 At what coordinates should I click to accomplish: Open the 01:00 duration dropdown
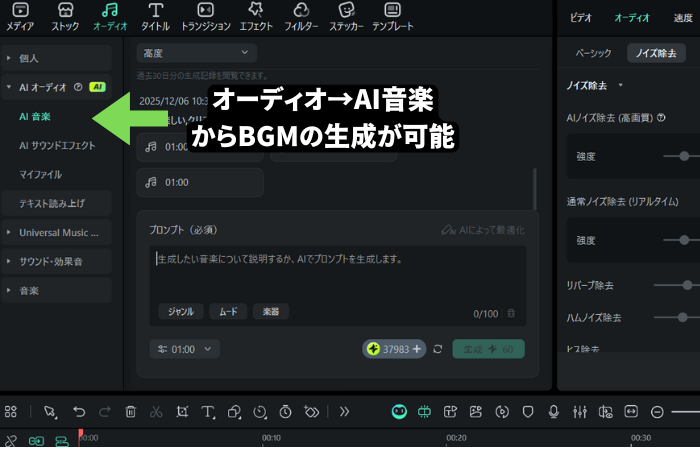point(184,349)
